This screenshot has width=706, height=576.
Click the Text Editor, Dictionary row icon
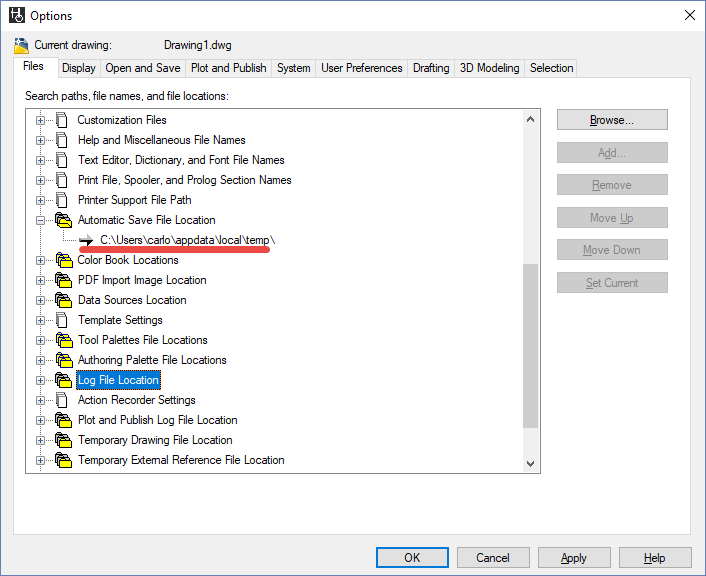point(62,160)
